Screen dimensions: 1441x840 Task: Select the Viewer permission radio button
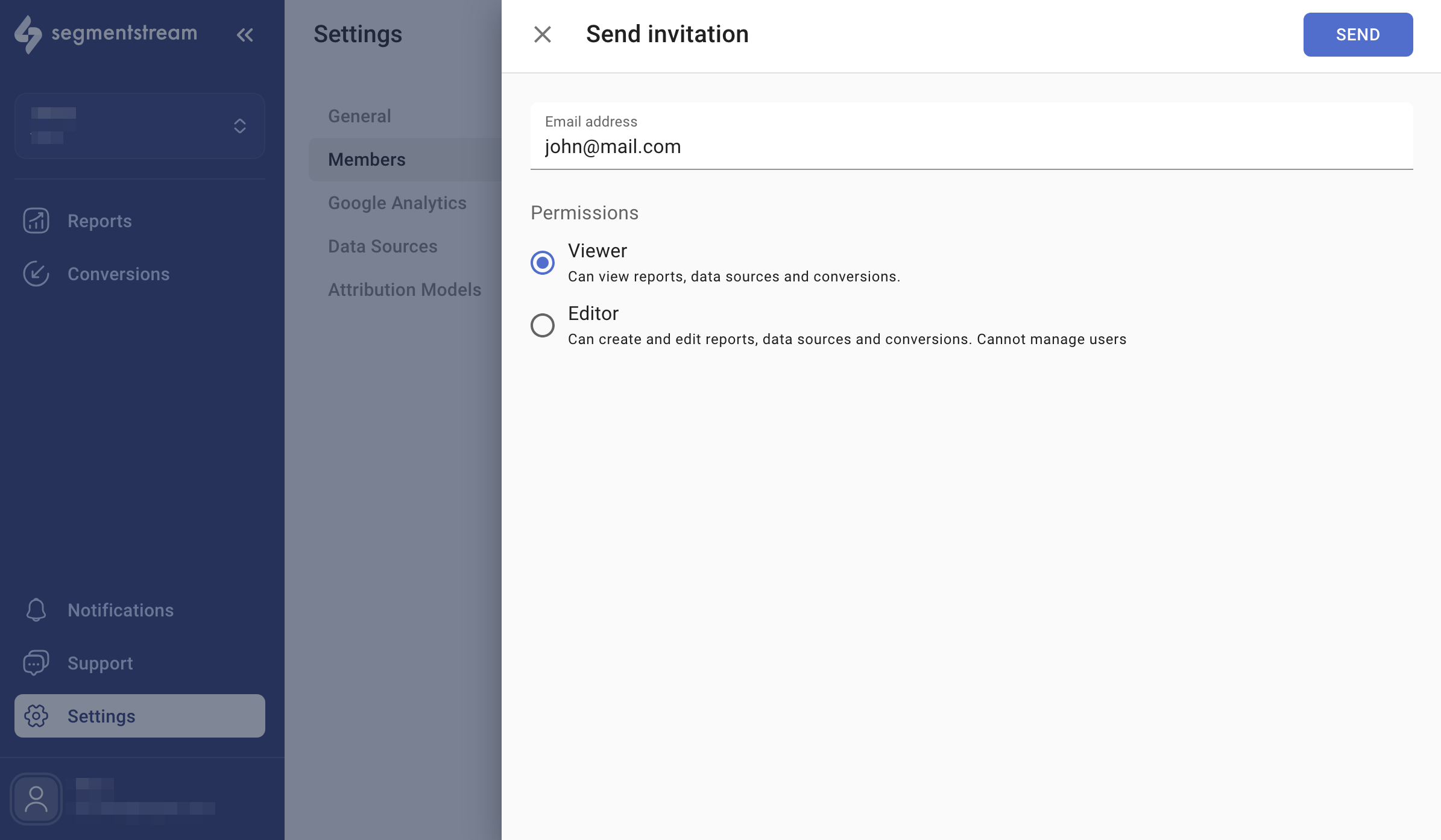click(x=543, y=263)
